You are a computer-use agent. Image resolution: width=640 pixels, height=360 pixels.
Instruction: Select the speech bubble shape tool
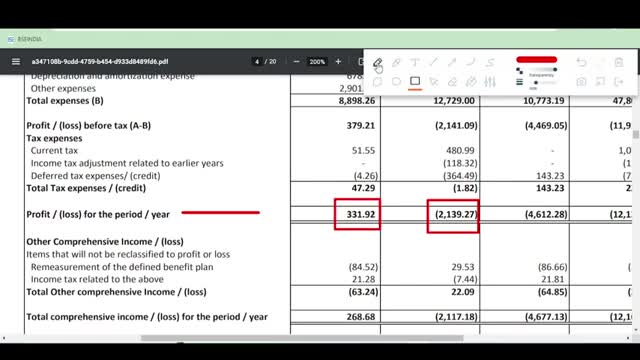[378, 82]
